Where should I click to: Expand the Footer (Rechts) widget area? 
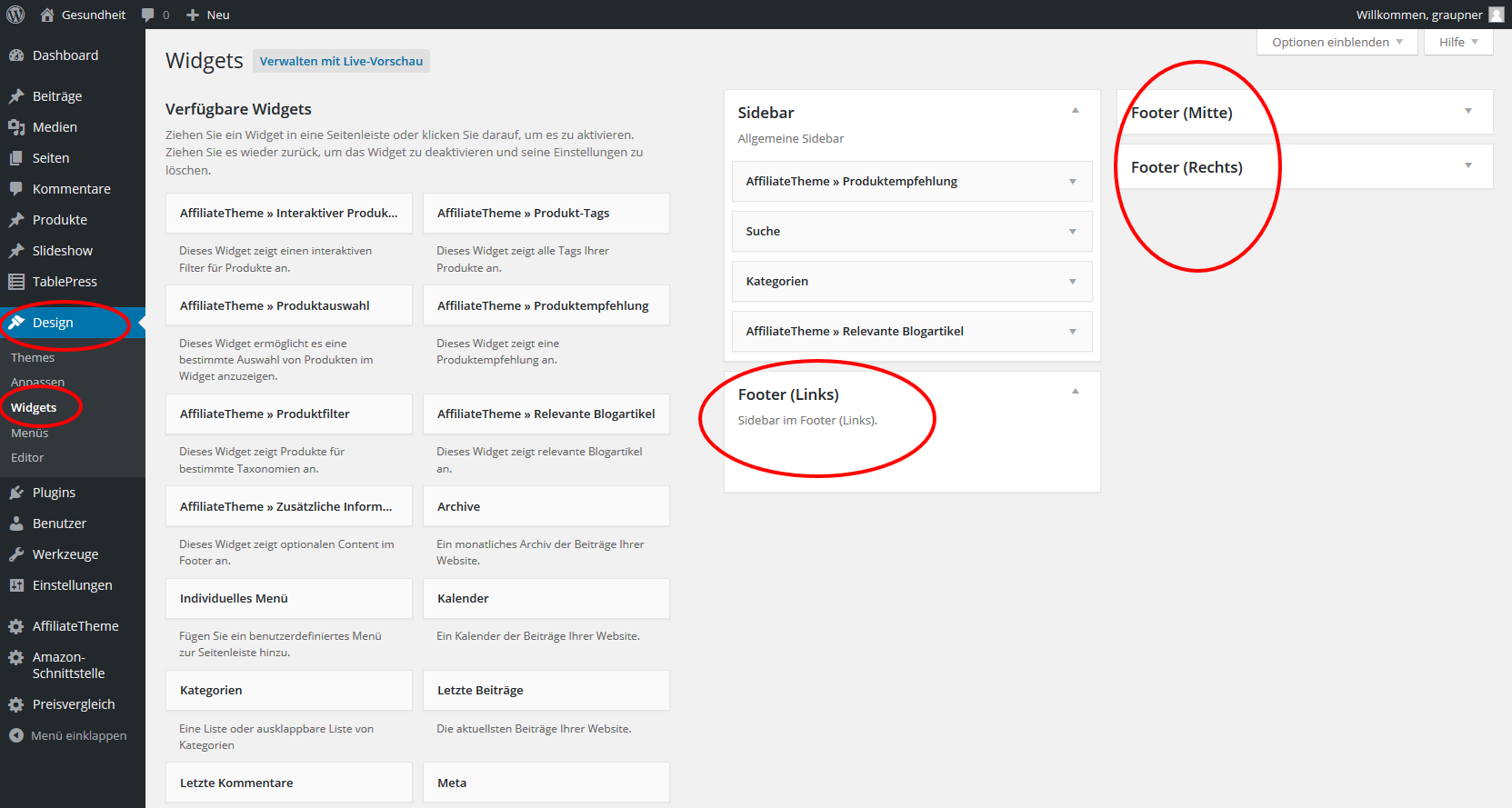[1467, 165]
